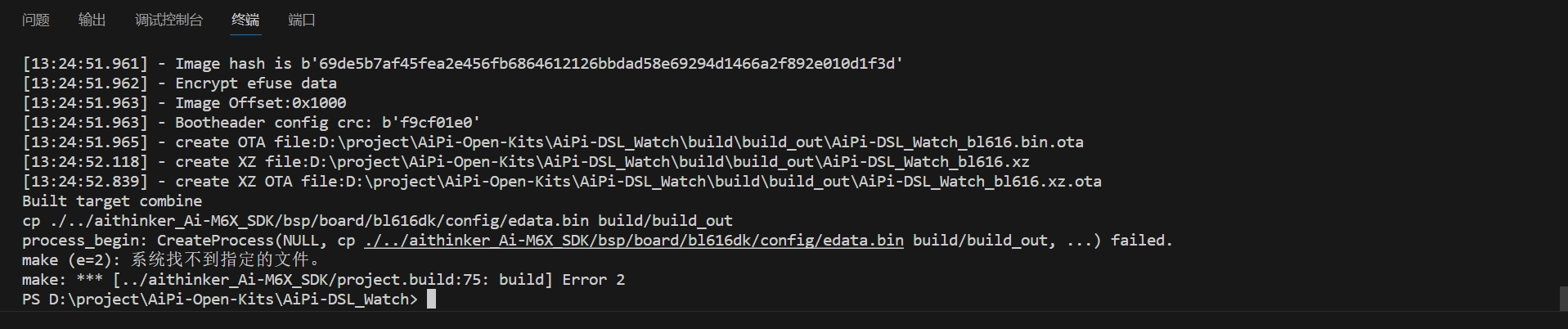
Task: Activate the 终端 tab
Action: 245,20
